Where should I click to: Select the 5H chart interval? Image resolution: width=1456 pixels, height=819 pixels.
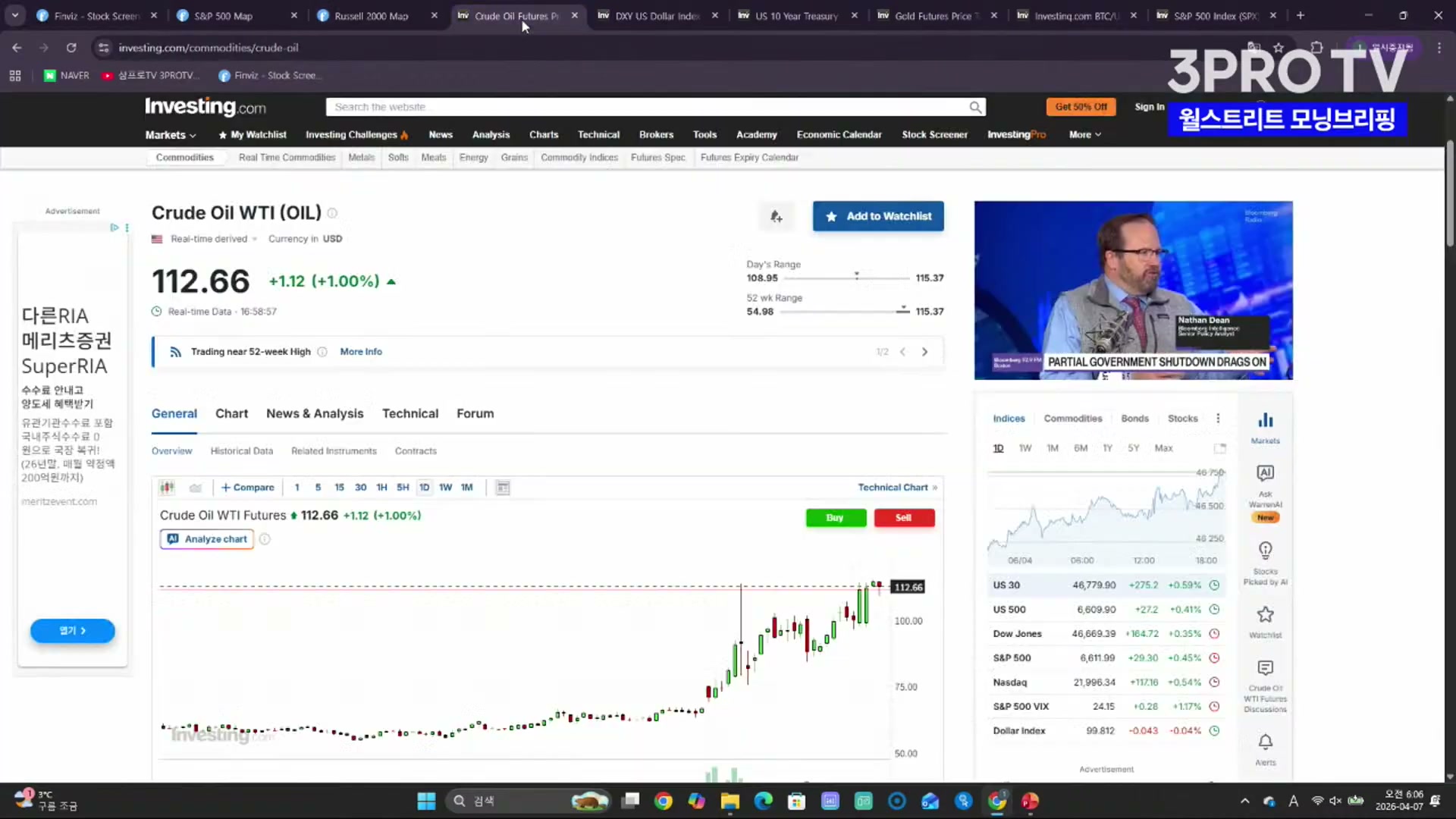403,488
